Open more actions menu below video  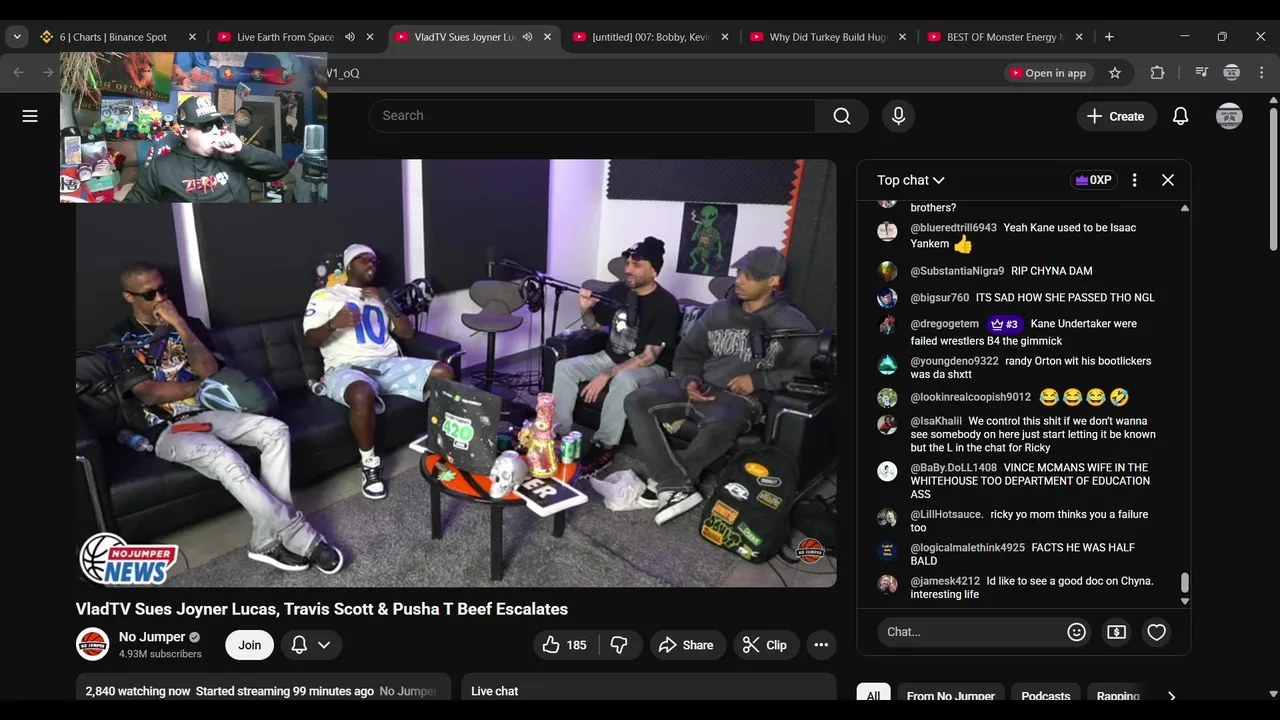821,645
